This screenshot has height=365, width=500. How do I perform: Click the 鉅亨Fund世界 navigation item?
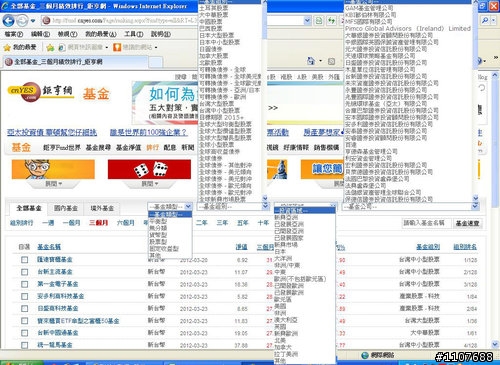click(62, 147)
